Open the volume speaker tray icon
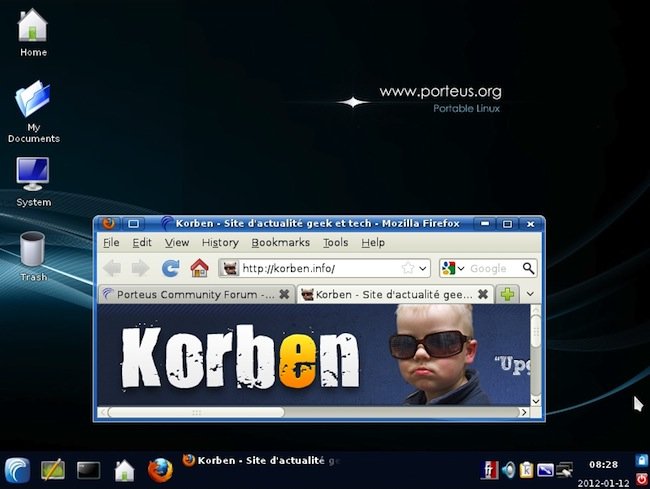650x489 pixels. (x=508, y=470)
